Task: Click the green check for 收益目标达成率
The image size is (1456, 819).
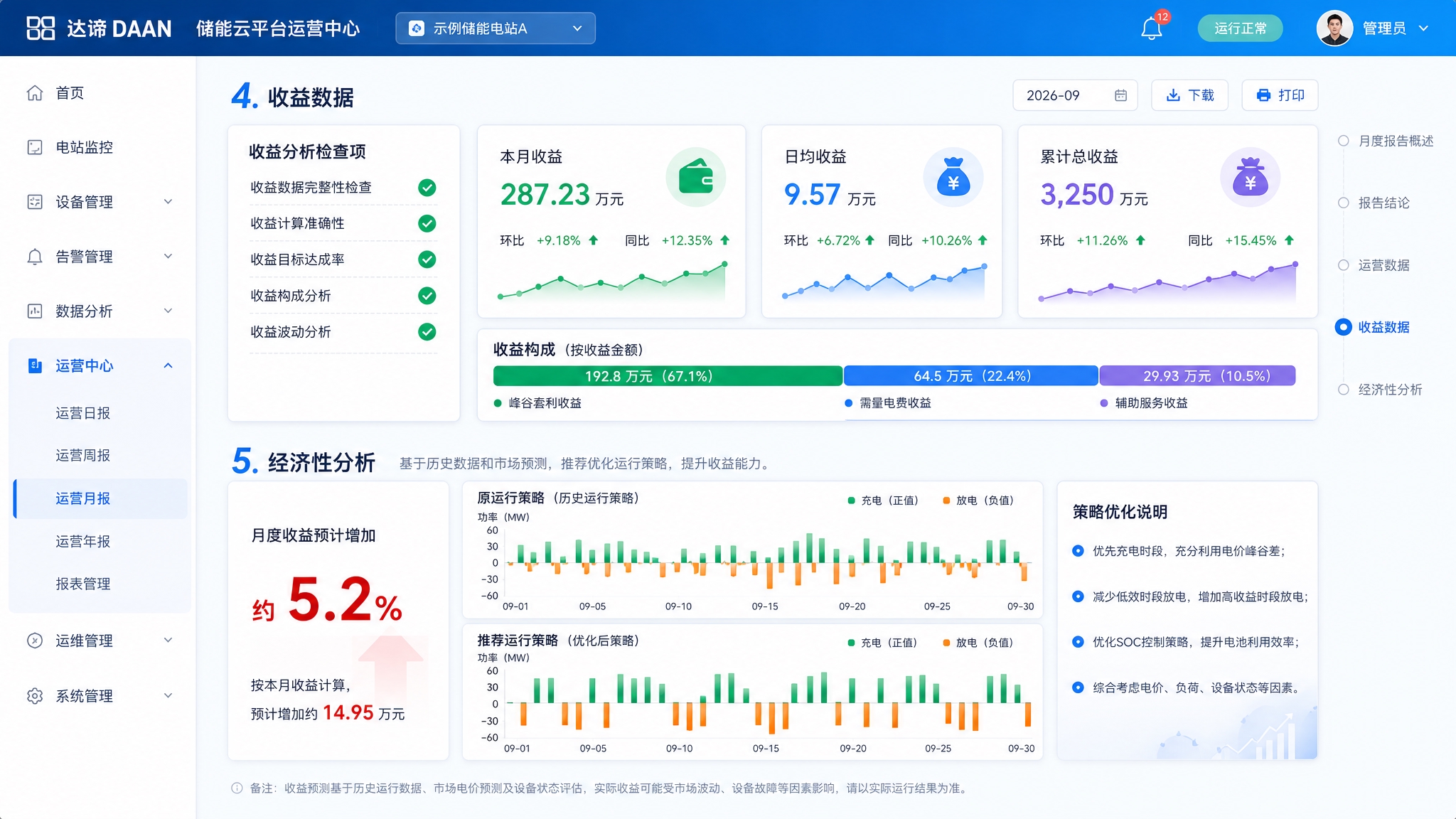Action: (x=427, y=259)
